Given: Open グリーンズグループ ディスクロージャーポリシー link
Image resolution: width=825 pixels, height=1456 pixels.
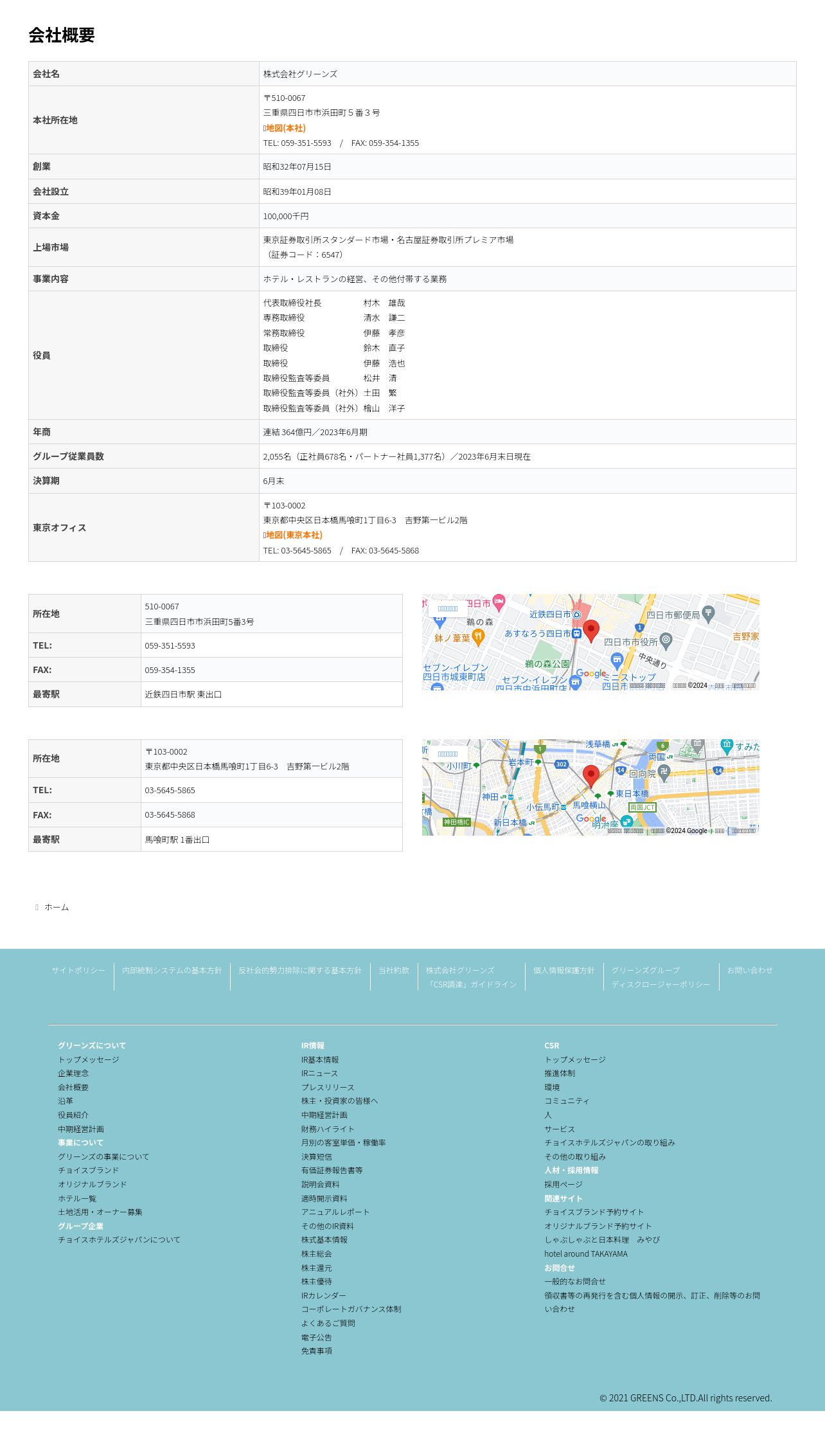Looking at the screenshot, I should [661, 977].
